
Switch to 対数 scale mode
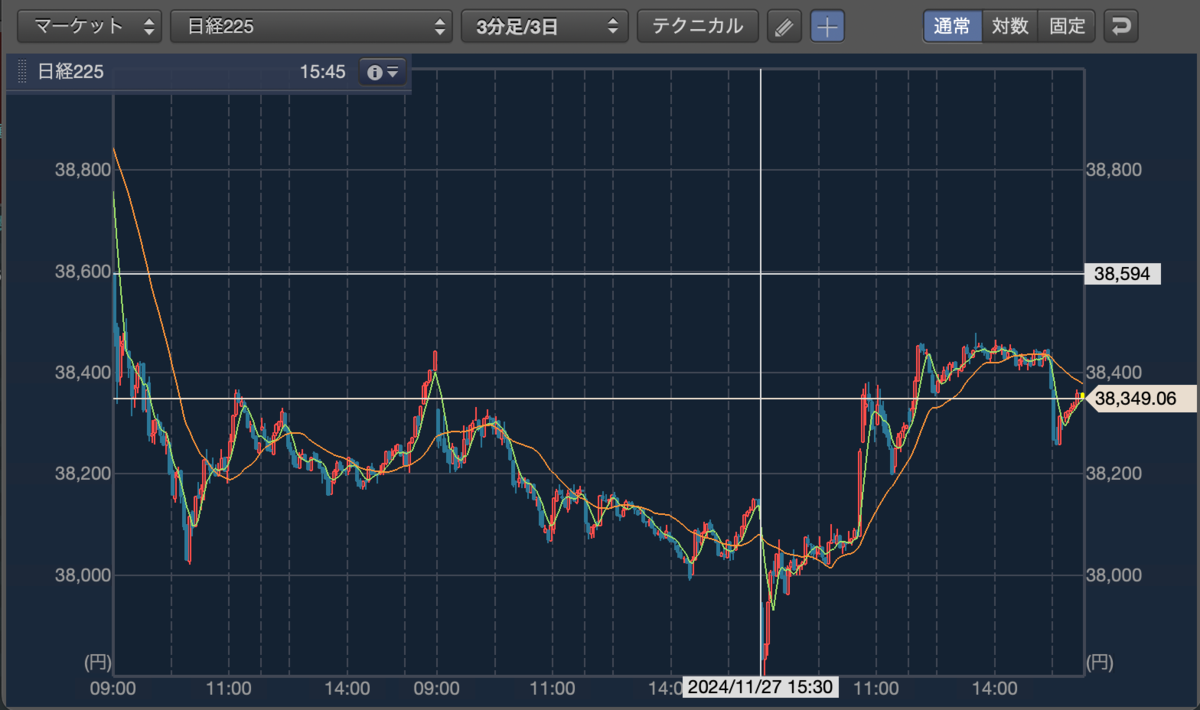coord(1010,26)
